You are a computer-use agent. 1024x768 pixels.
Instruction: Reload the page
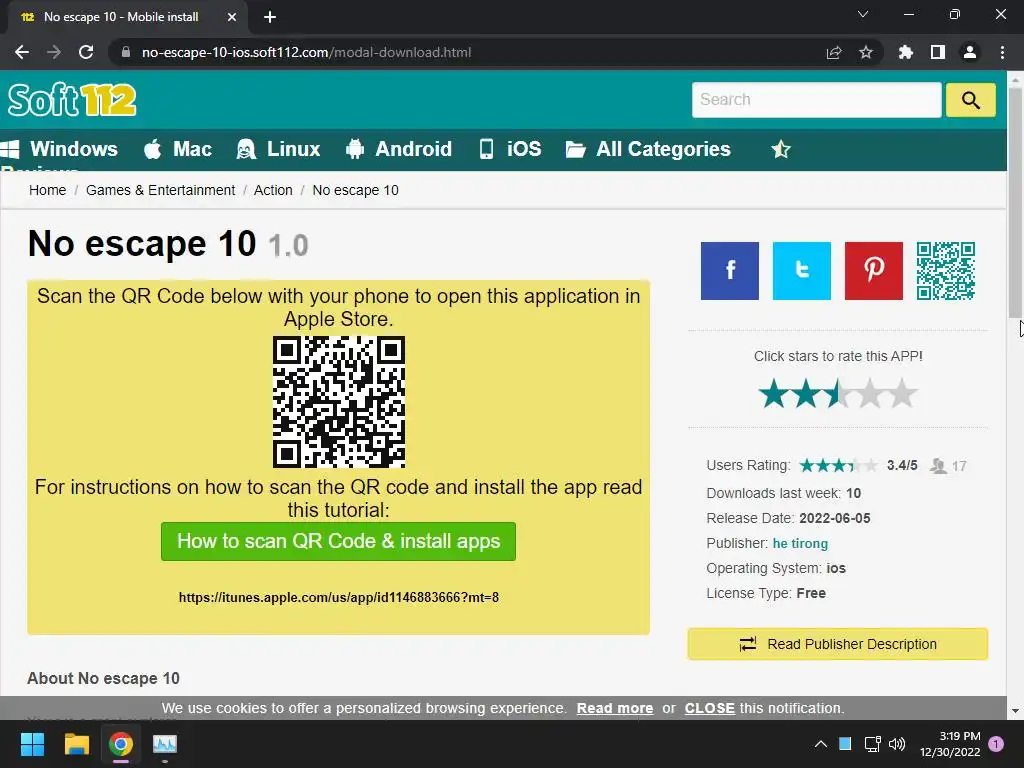(x=86, y=52)
